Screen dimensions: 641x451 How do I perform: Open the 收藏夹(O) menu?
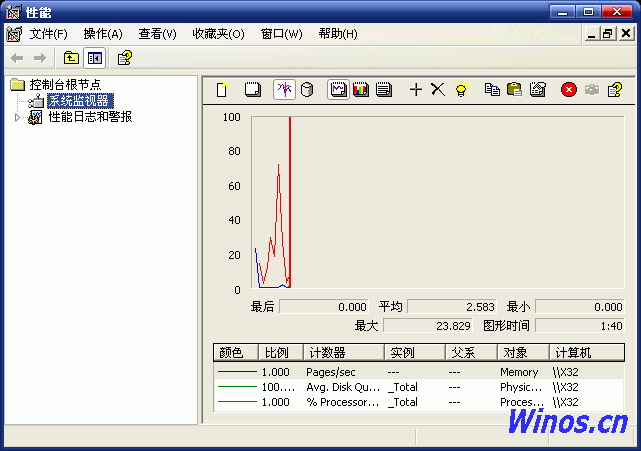pyautogui.click(x=218, y=34)
